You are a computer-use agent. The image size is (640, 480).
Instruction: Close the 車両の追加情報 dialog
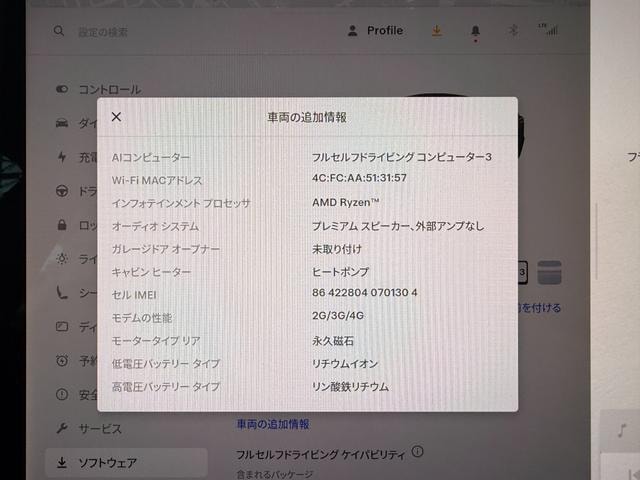(116, 117)
